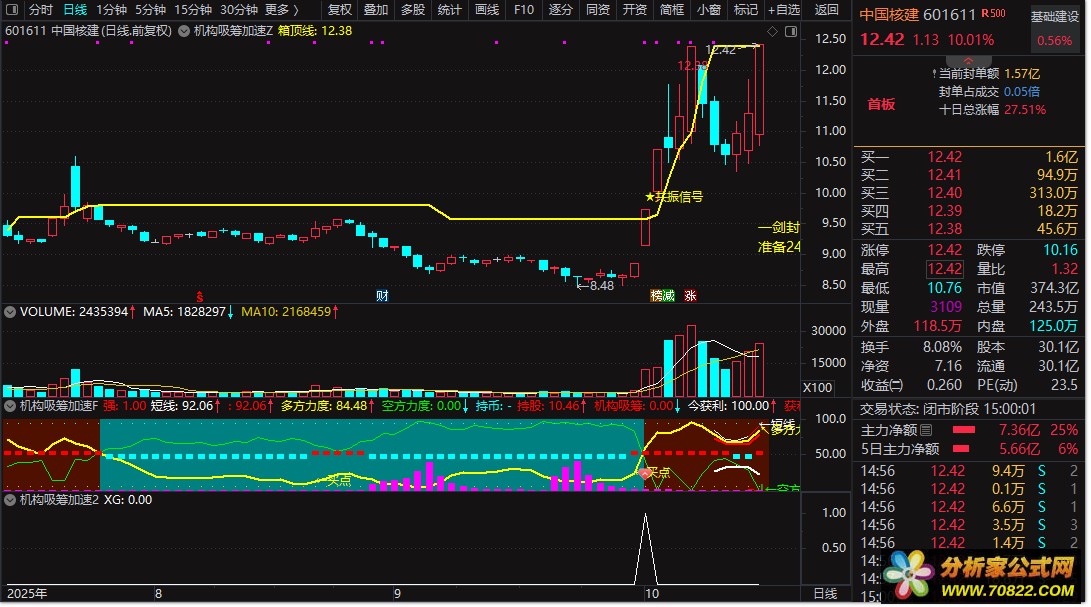Click the 中国核建 stock name header
Image resolution: width=1091 pixels, height=607 pixels.
point(889,15)
